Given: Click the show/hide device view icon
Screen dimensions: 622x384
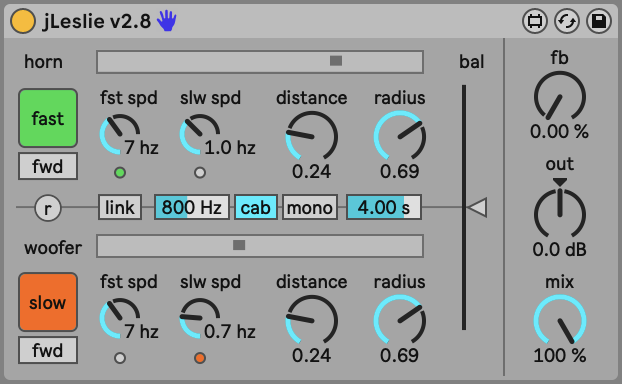Looking at the screenshot, I should pos(535,21).
